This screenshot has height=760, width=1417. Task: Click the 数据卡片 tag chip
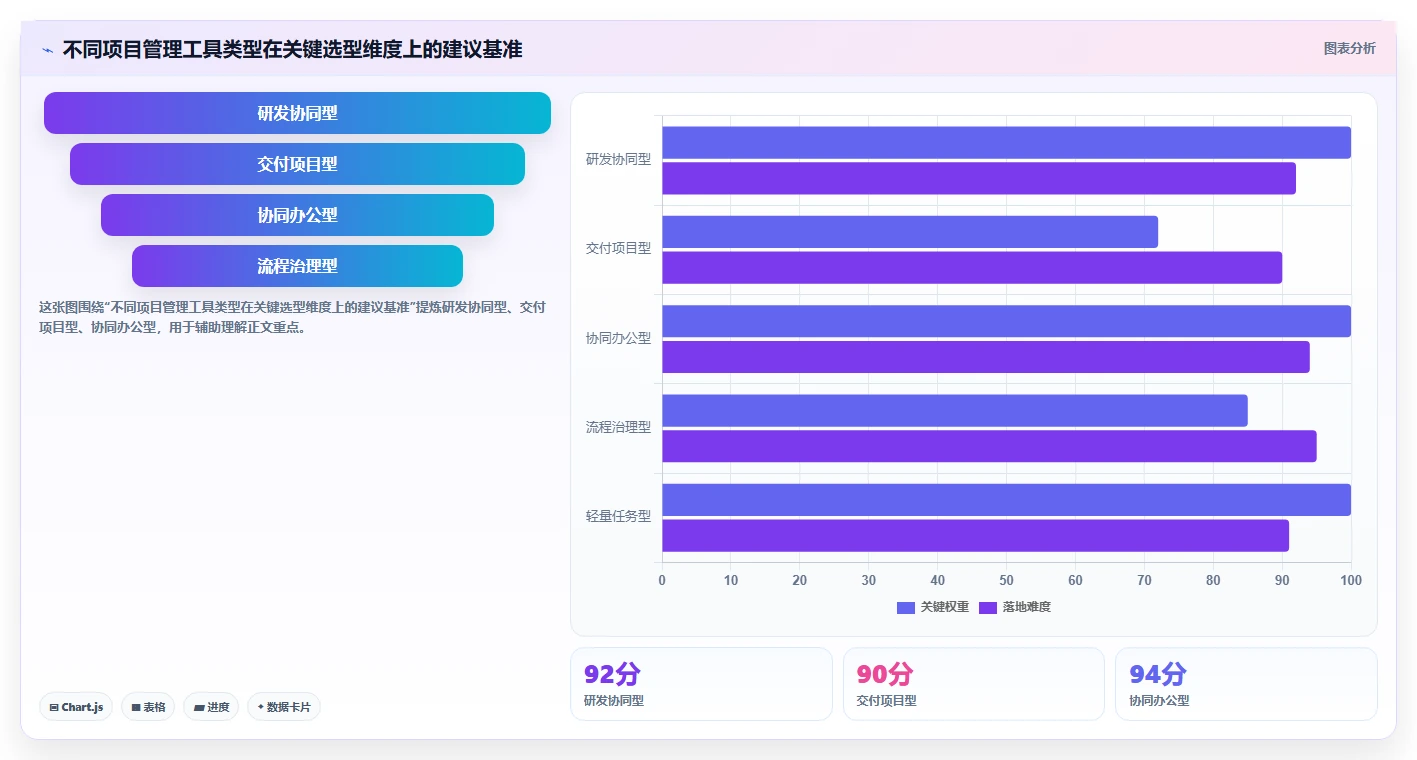(x=284, y=707)
